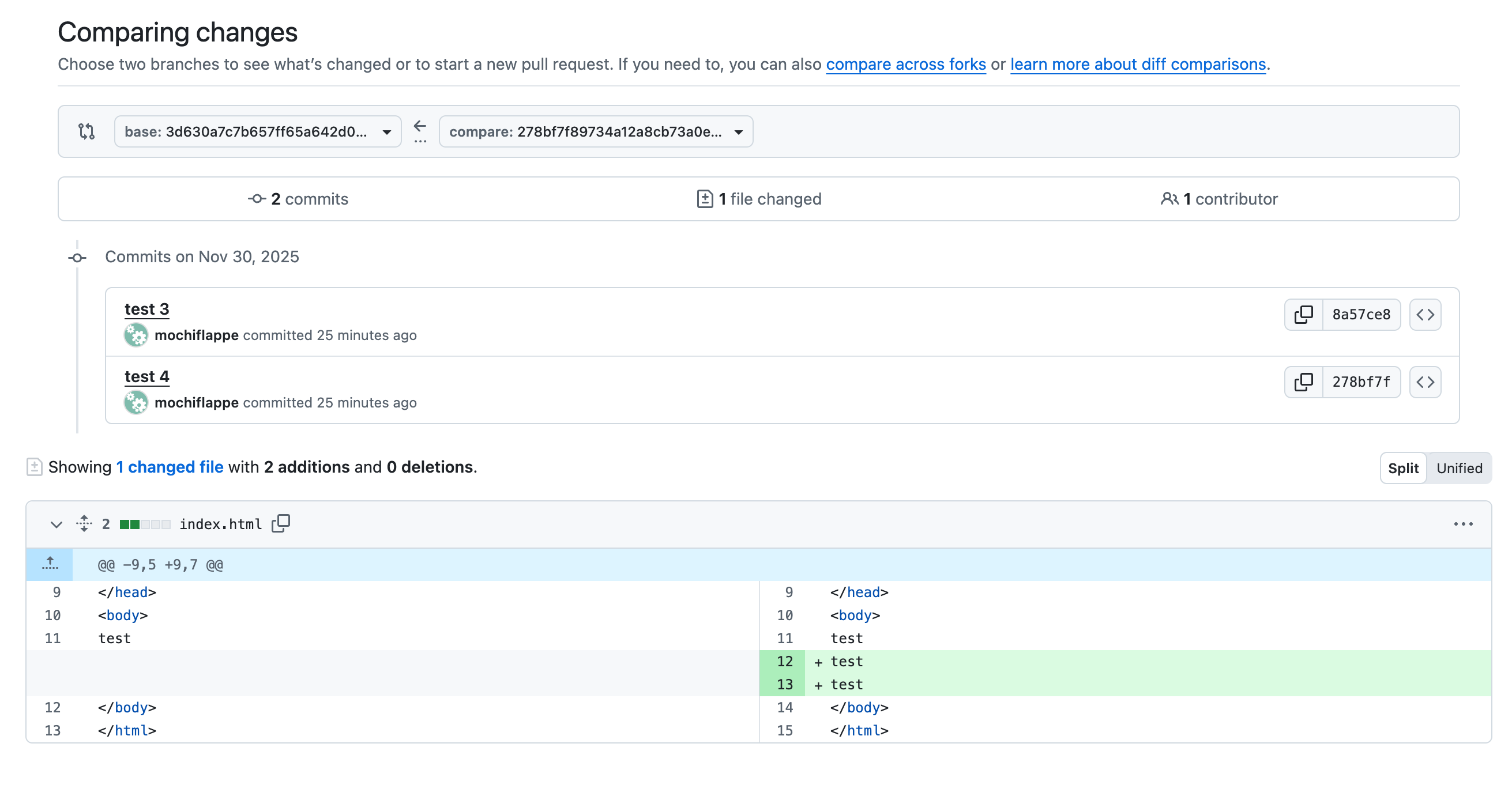Switch diff view to Unified
This screenshot has height=785, width=1512.
tap(1458, 467)
